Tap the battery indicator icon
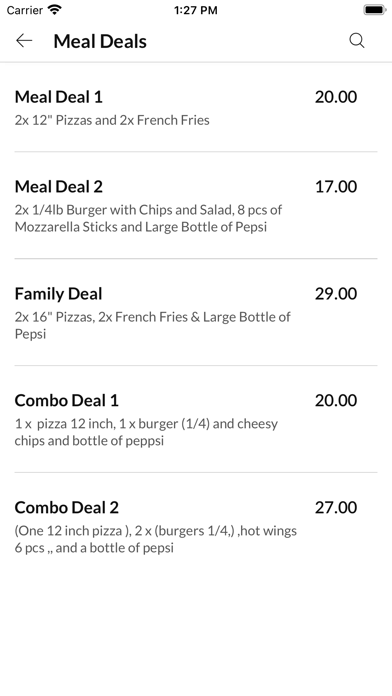Image resolution: width=392 pixels, height=696 pixels. (x=375, y=10)
